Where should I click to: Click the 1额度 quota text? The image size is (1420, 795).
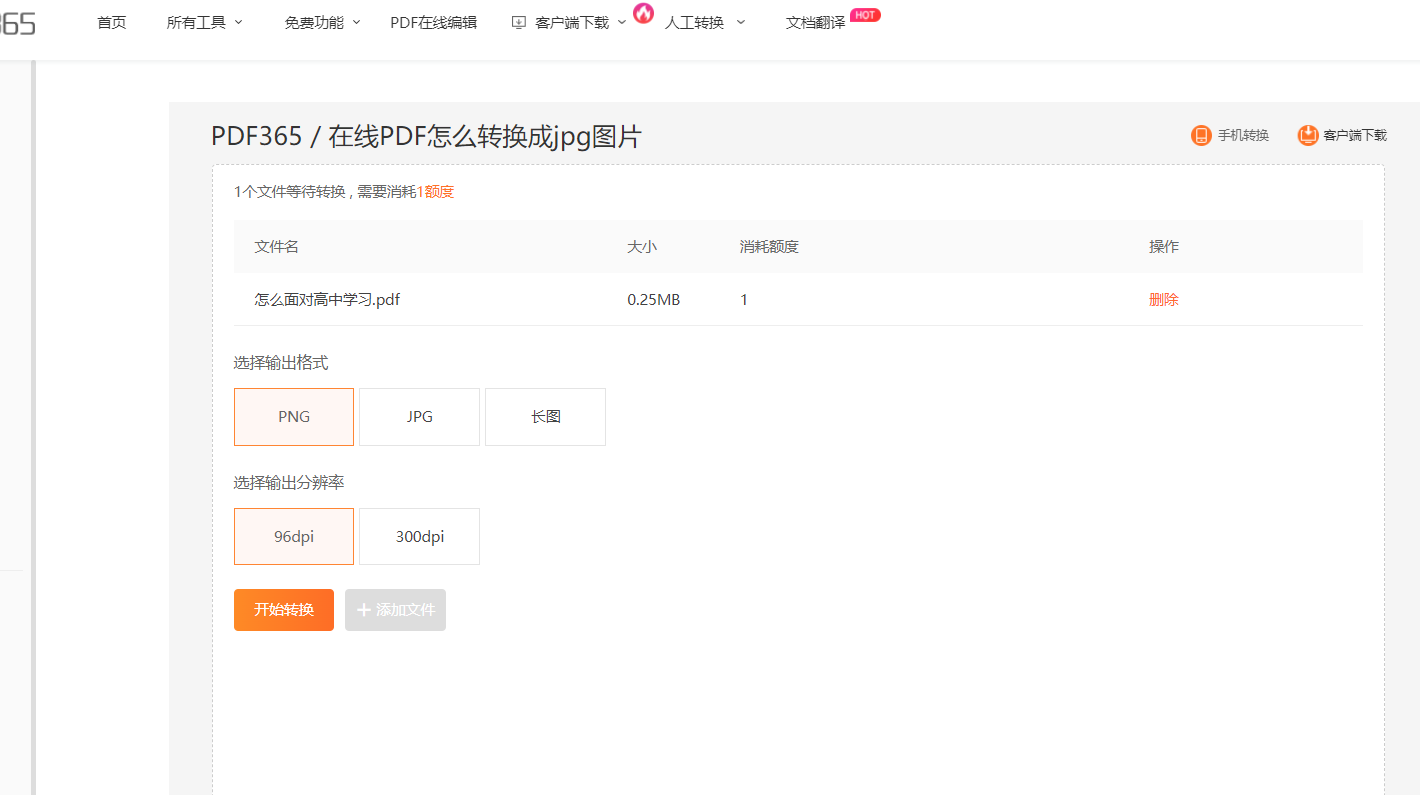(435, 191)
